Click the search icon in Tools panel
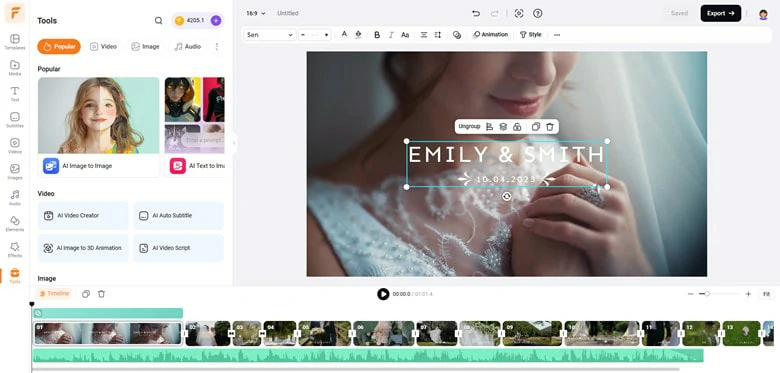The image size is (780, 373). pyautogui.click(x=158, y=20)
